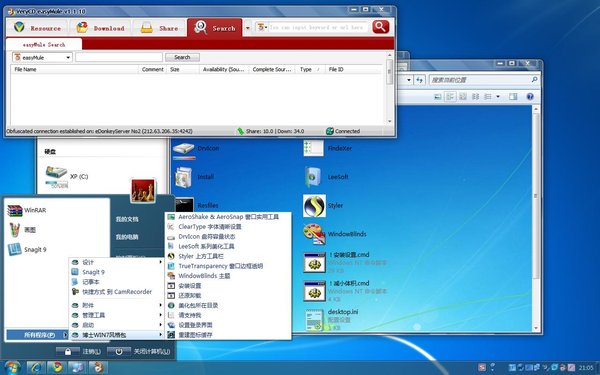Open WinRAR from the start menu
Image resolution: width=600 pixels, height=375 pixels.
pos(27,210)
